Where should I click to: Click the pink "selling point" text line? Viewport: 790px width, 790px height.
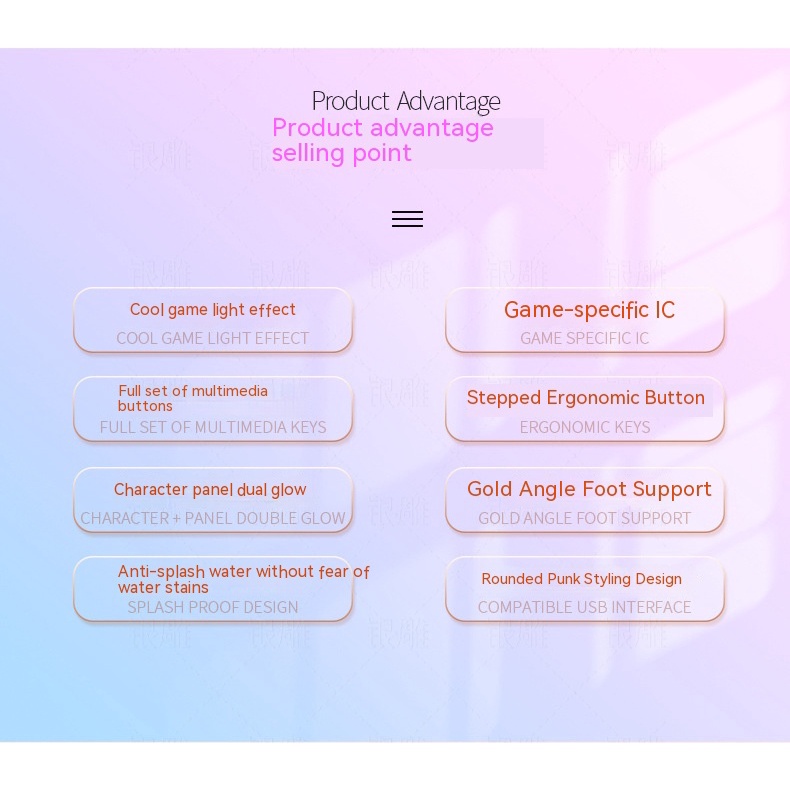[341, 153]
